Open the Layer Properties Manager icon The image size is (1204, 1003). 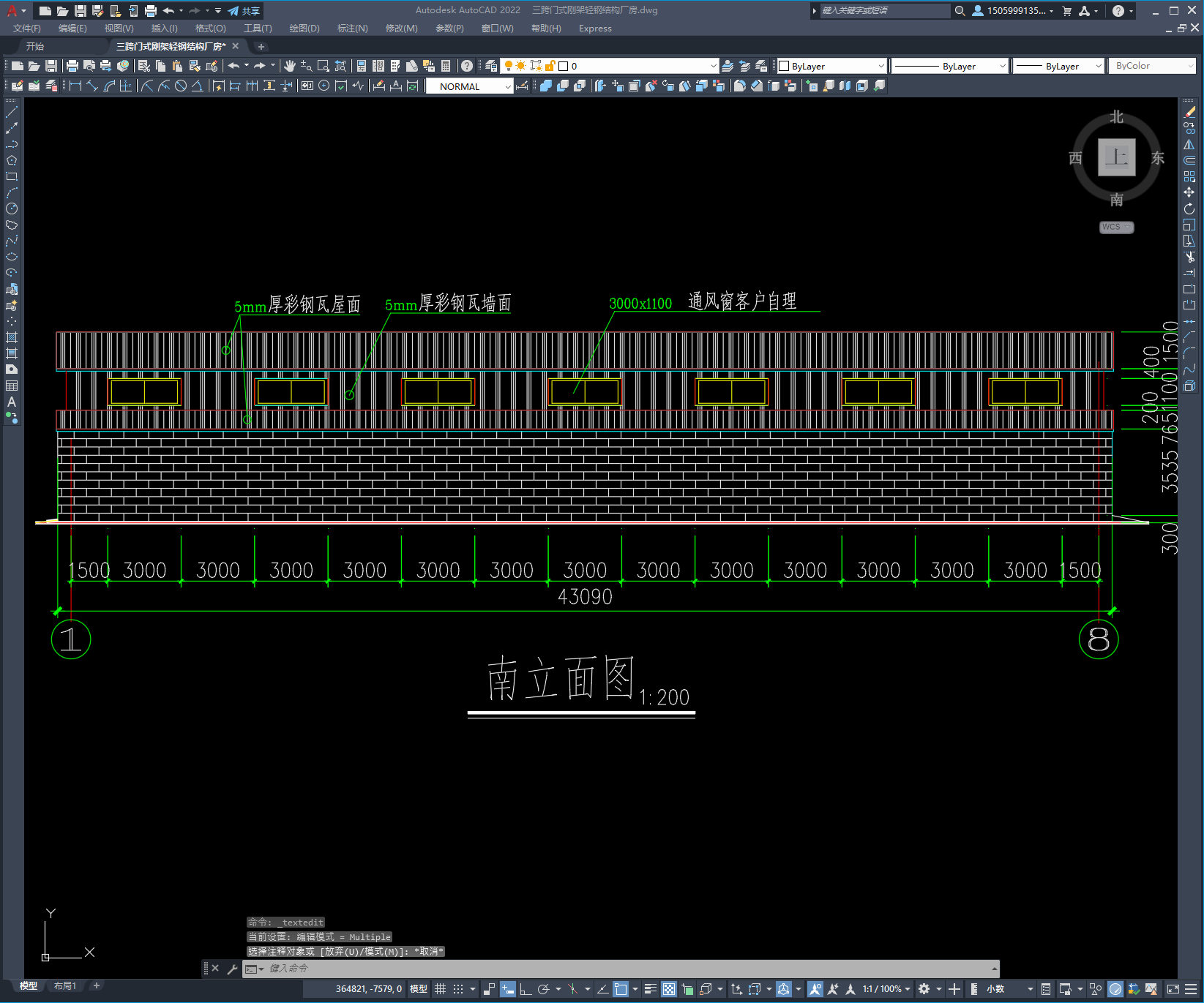click(491, 66)
